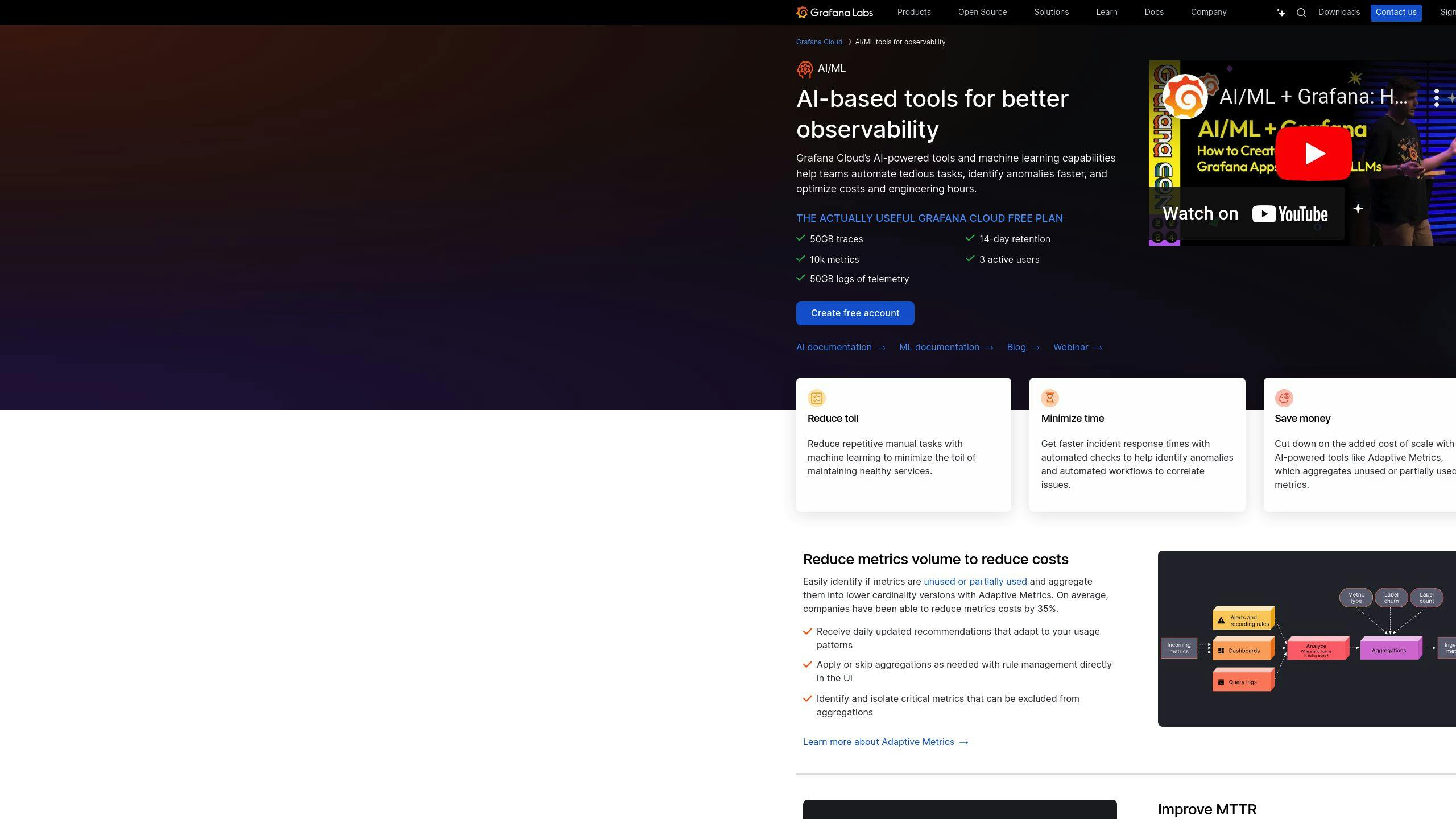Open the Solutions menu

[x=1051, y=12]
